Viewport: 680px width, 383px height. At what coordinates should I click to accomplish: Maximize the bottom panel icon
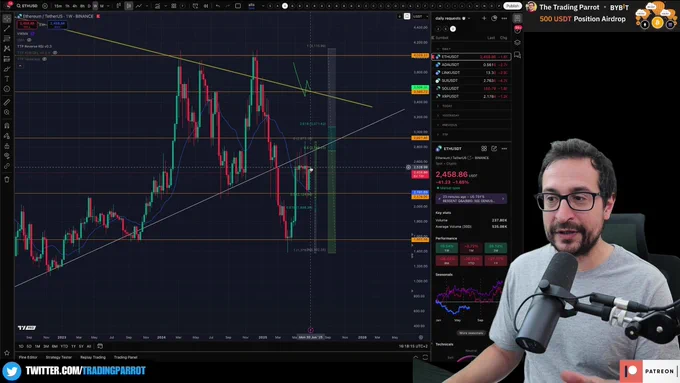[425, 357]
